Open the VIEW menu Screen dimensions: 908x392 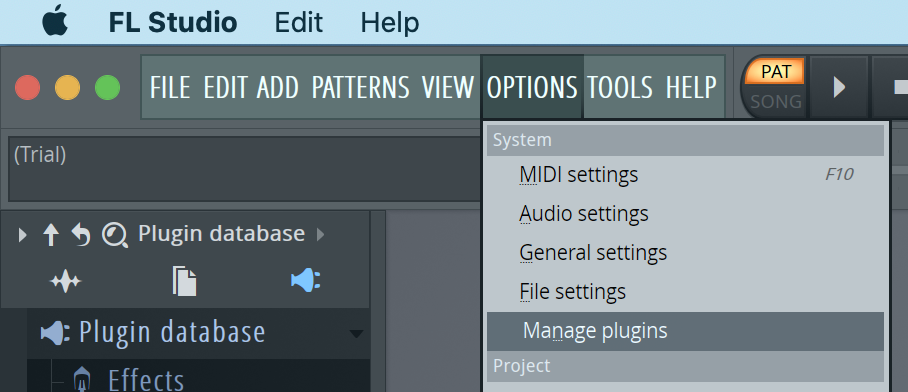click(448, 87)
